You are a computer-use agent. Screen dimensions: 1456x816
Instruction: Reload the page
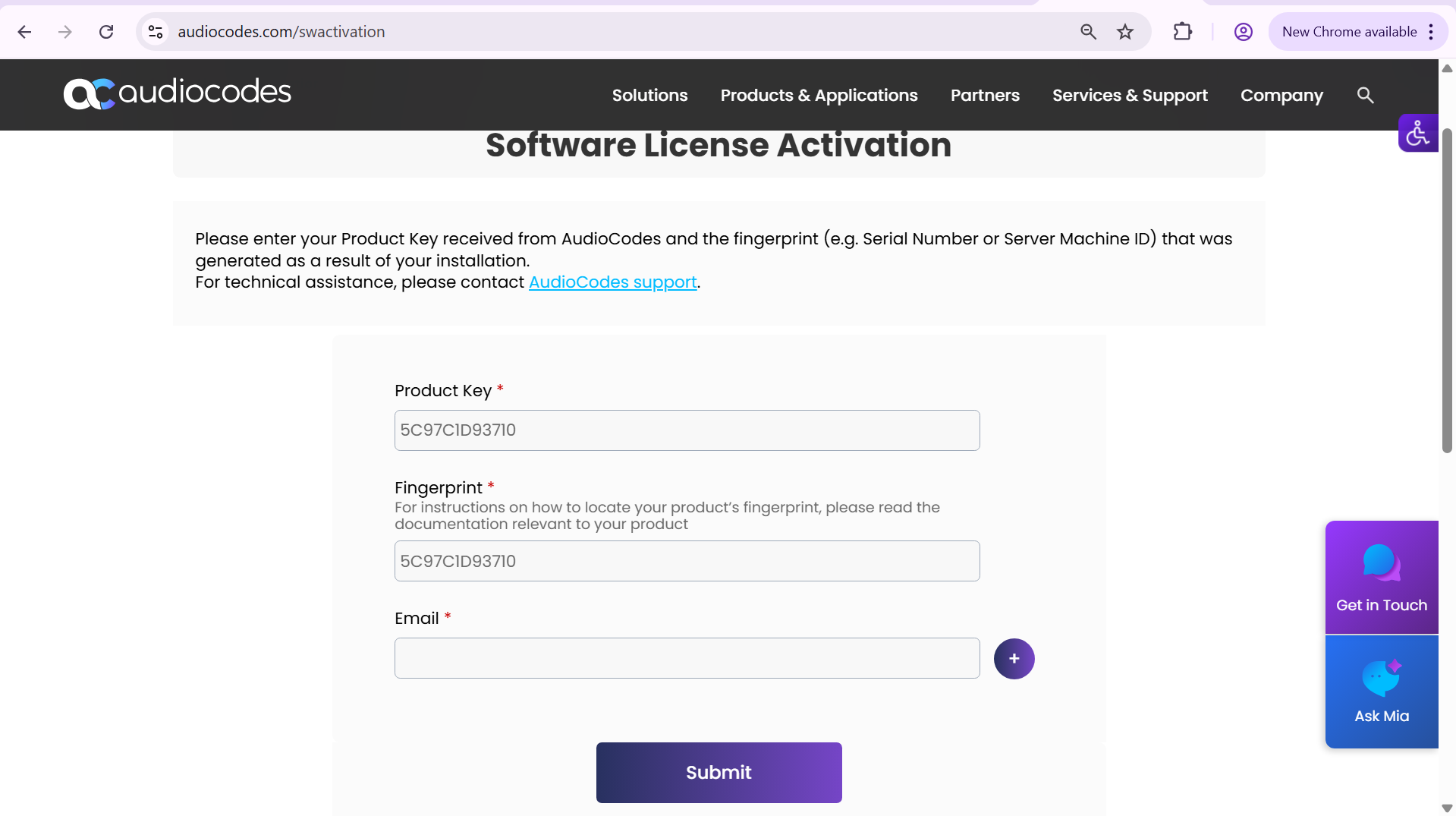tap(106, 32)
